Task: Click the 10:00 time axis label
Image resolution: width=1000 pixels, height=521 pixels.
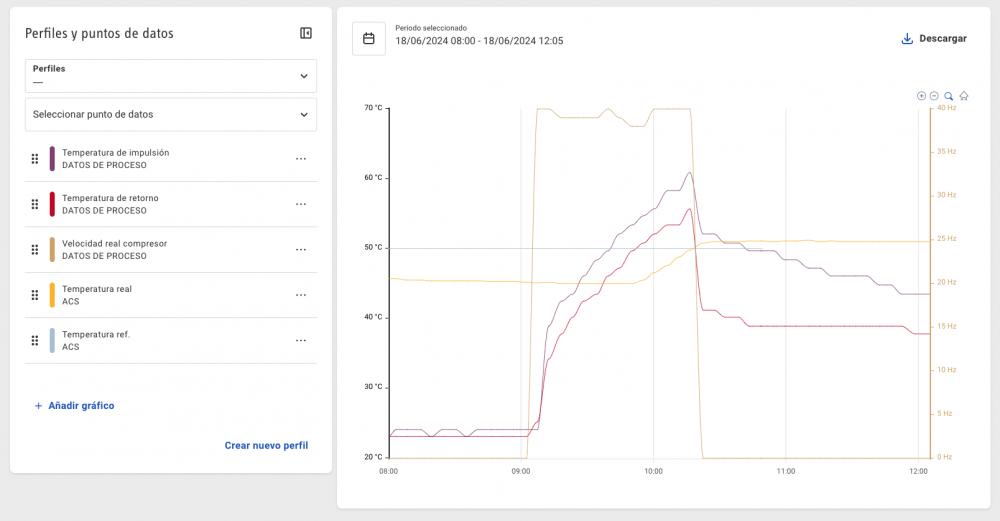Action: (x=653, y=471)
